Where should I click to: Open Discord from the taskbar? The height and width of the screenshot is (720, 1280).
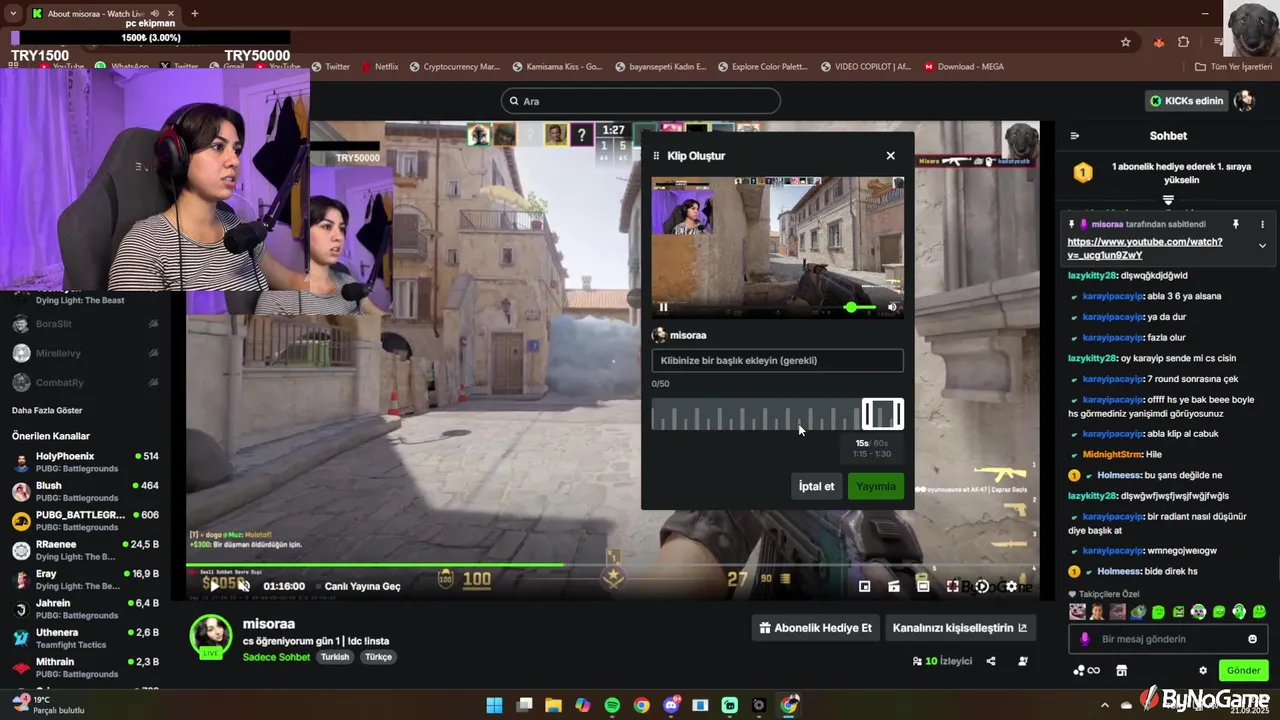(x=671, y=705)
